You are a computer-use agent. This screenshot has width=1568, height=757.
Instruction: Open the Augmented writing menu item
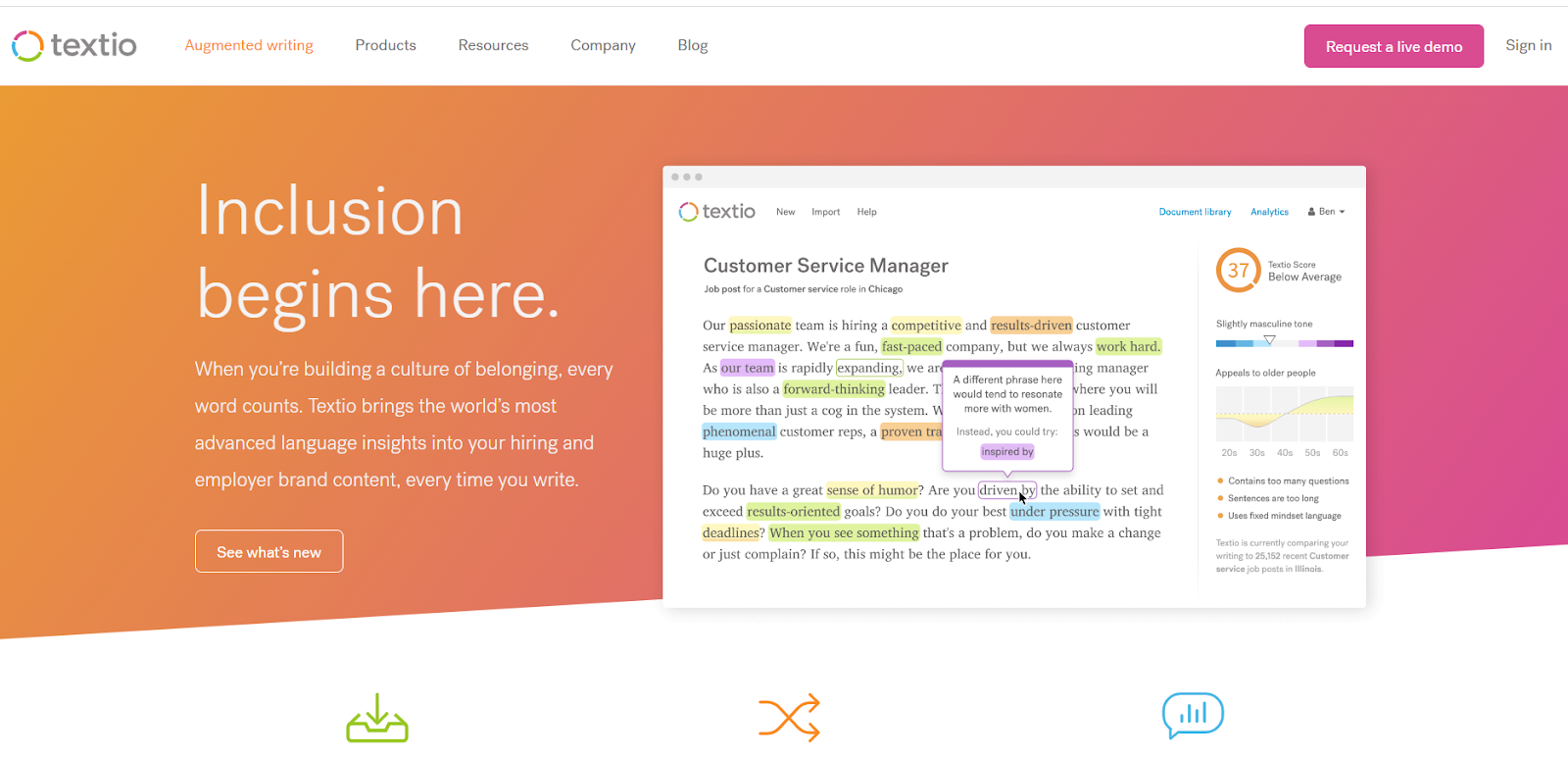pos(249,45)
